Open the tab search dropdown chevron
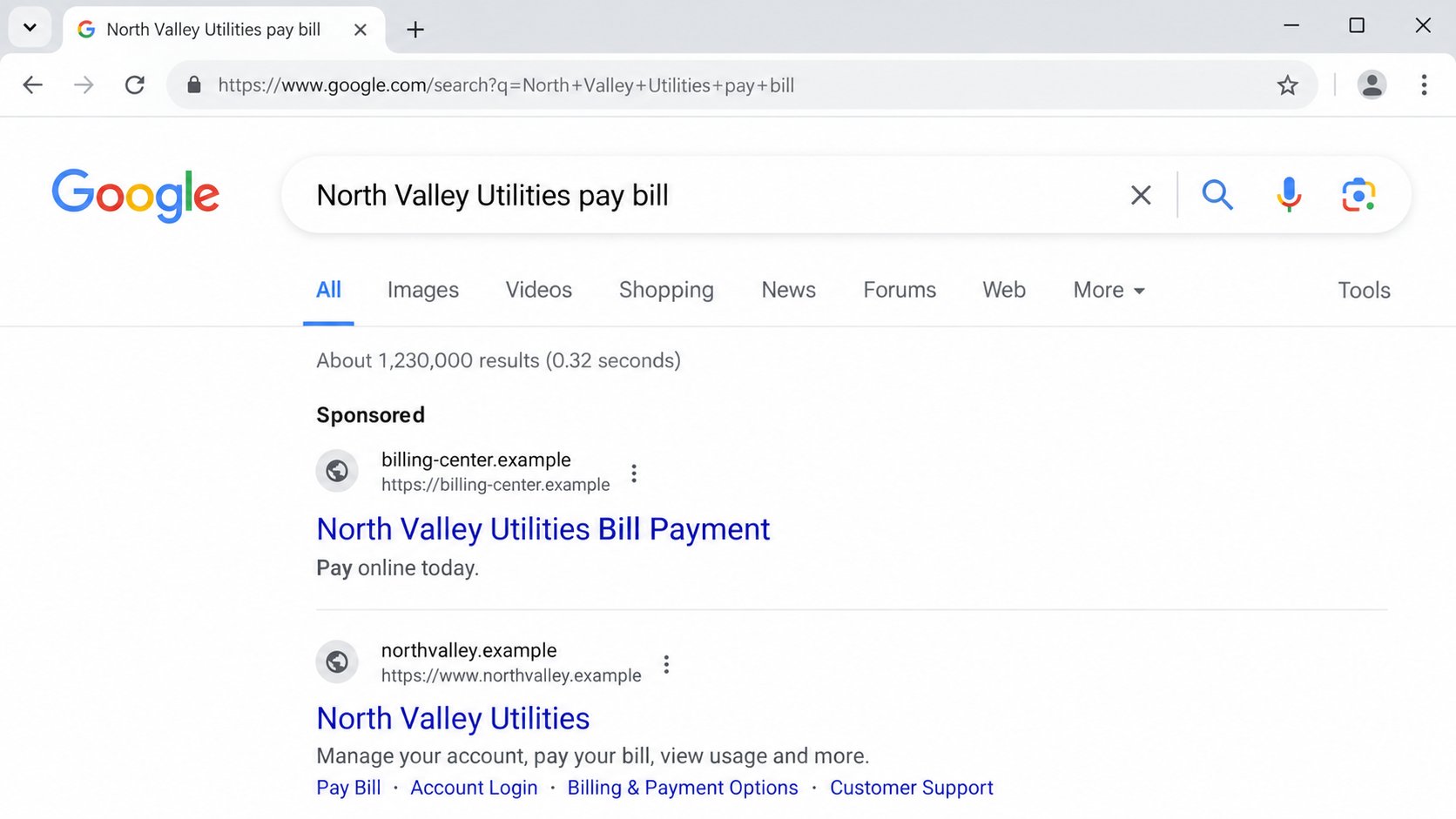Viewport: 1456px width, 819px height. pos(30,28)
